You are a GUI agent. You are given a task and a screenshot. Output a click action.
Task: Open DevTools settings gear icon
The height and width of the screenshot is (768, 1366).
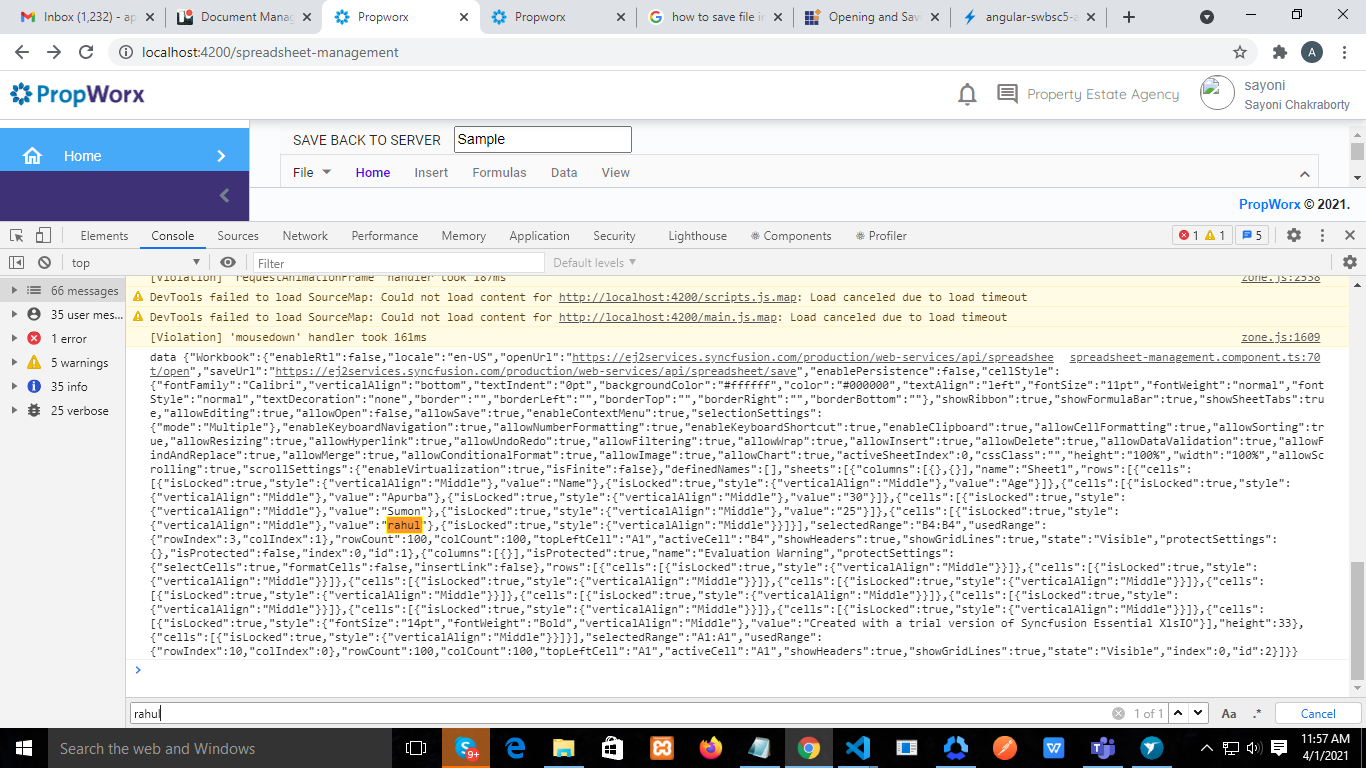click(x=1294, y=236)
